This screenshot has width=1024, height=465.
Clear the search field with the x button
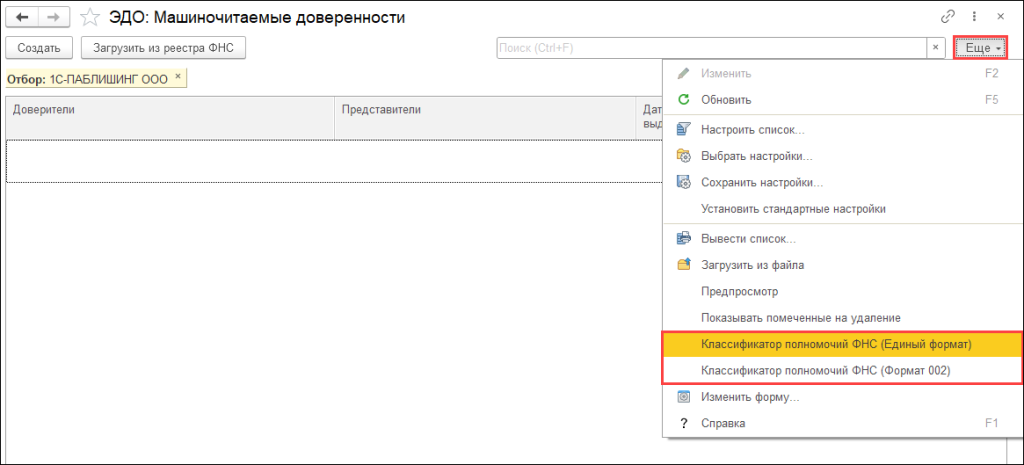click(x=935, y=47)
